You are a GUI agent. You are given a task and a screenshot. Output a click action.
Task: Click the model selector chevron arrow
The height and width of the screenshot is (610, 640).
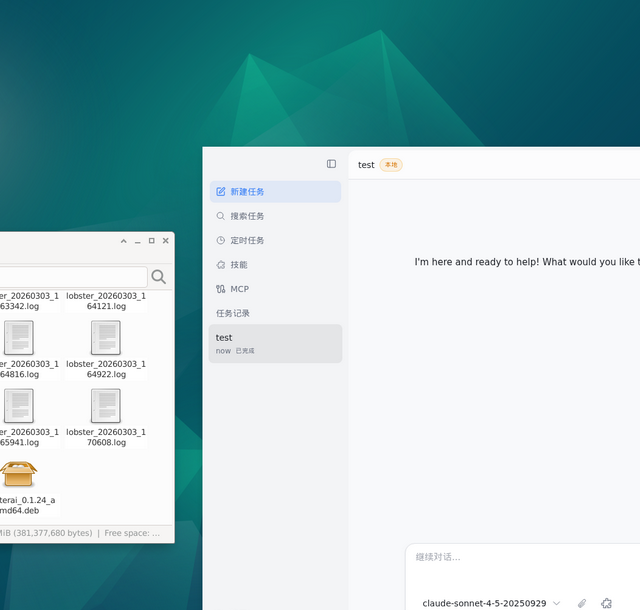click(556, 603)
